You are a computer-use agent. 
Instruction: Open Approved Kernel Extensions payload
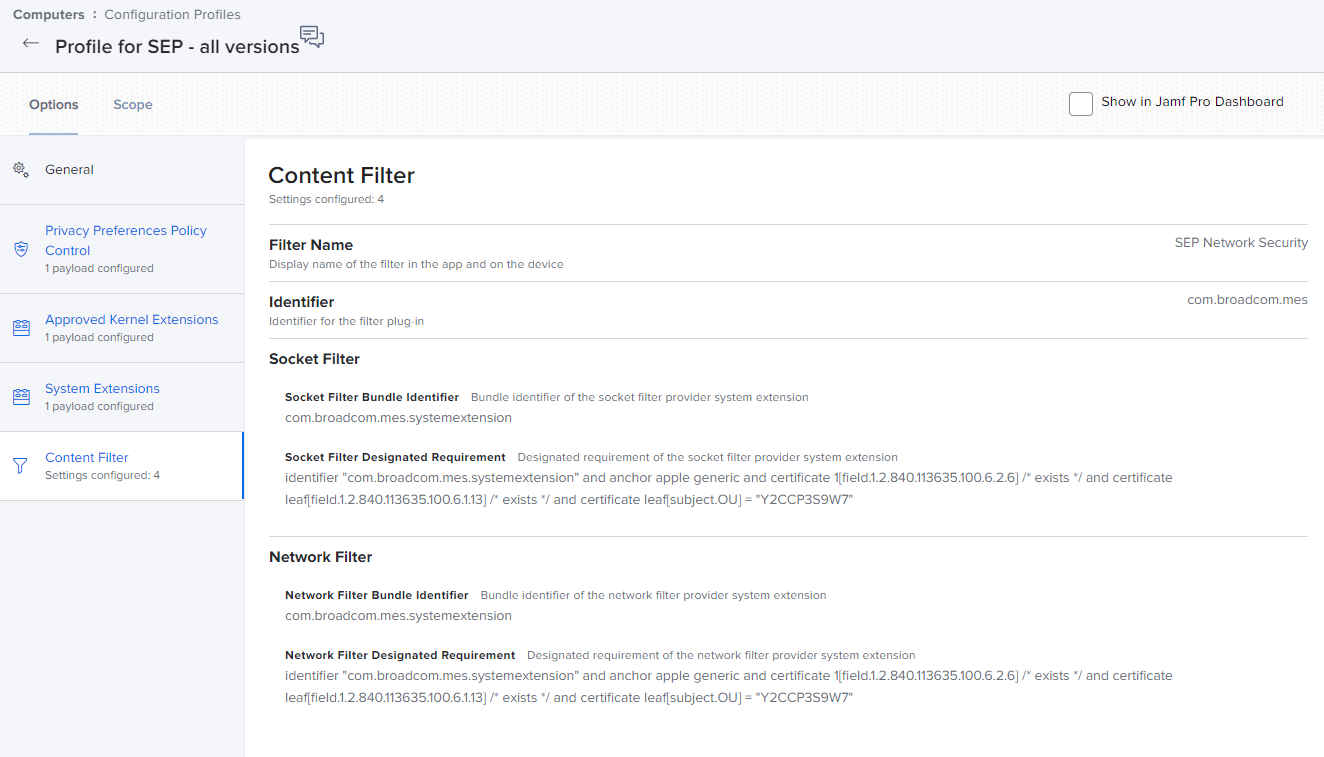tap(131, 320)
